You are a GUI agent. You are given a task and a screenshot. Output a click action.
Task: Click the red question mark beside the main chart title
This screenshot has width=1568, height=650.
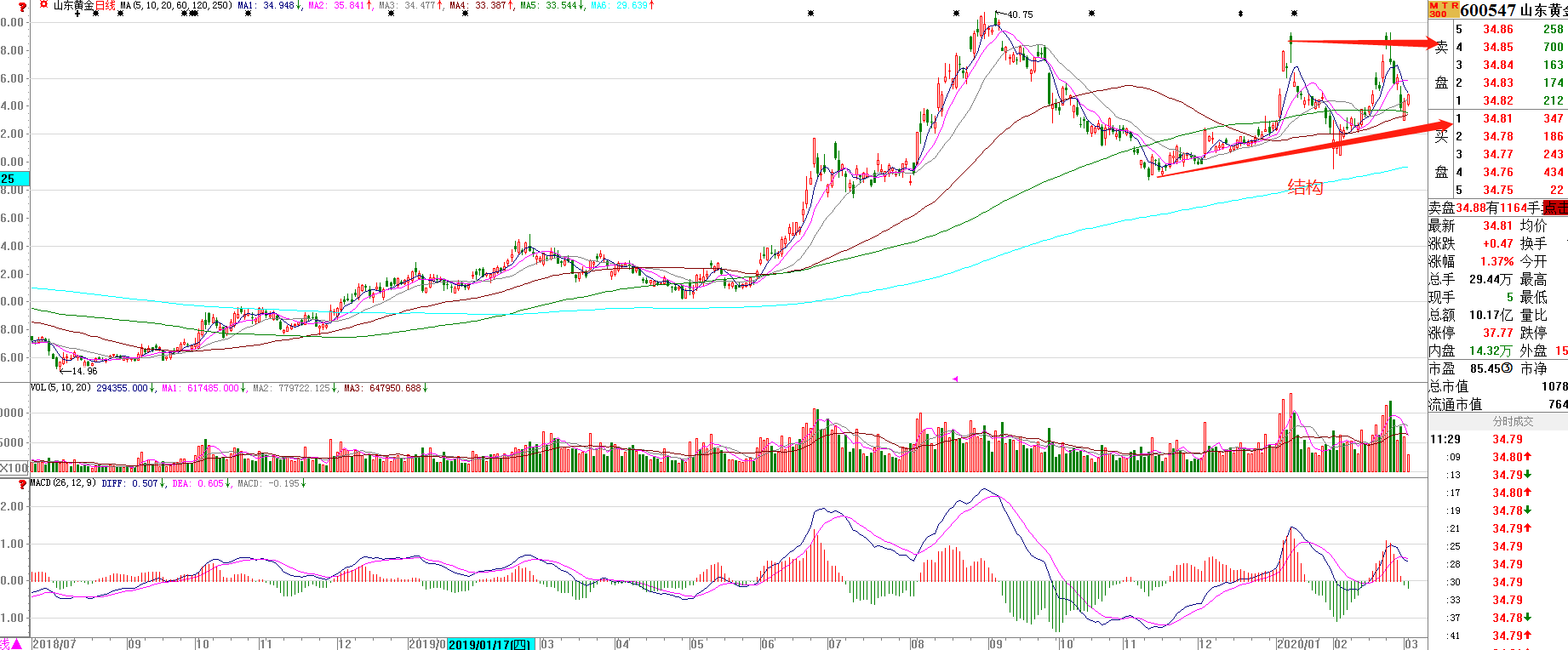22,7
